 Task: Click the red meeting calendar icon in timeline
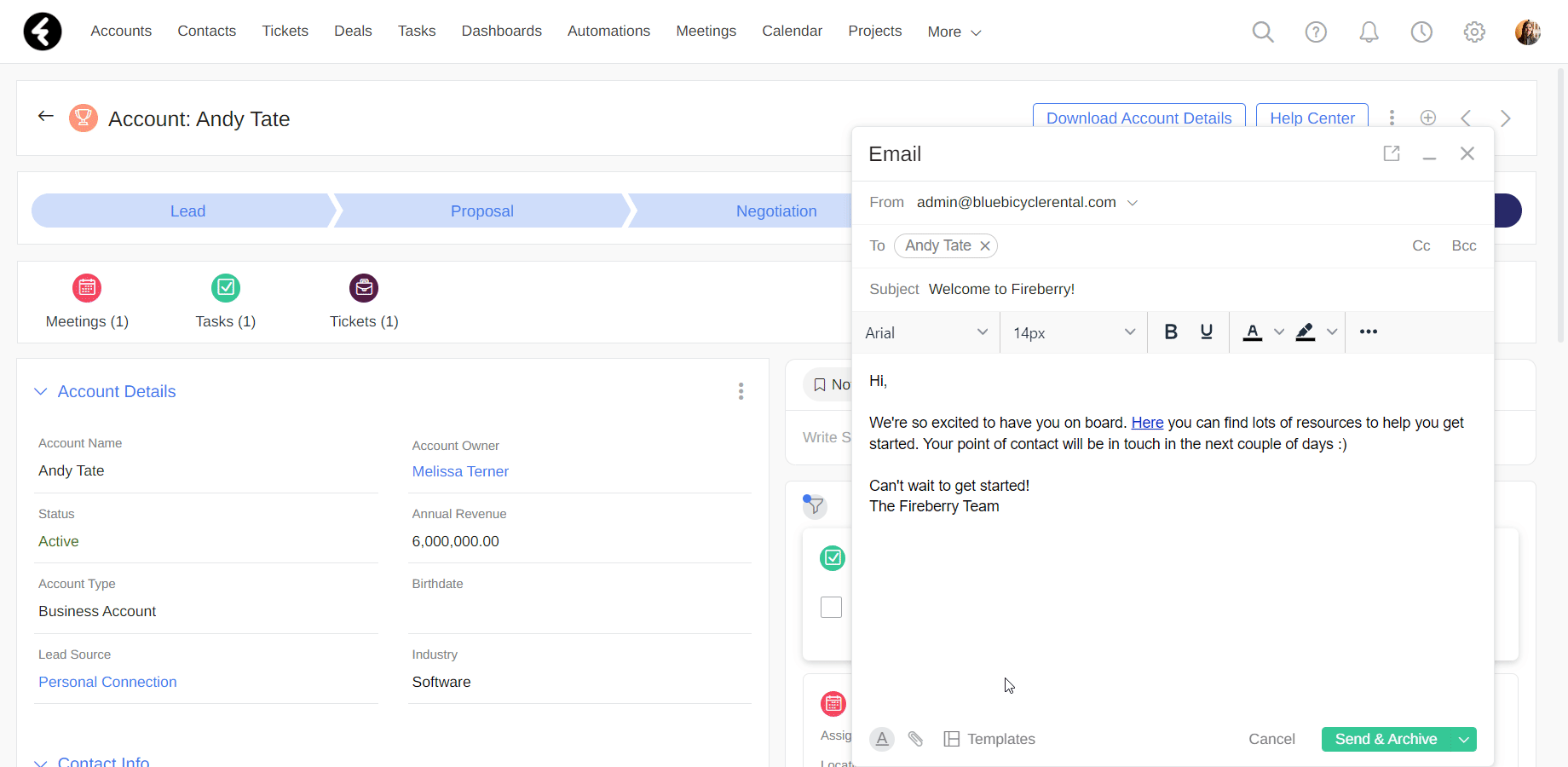pyautogui.click(x=833, y=704)
